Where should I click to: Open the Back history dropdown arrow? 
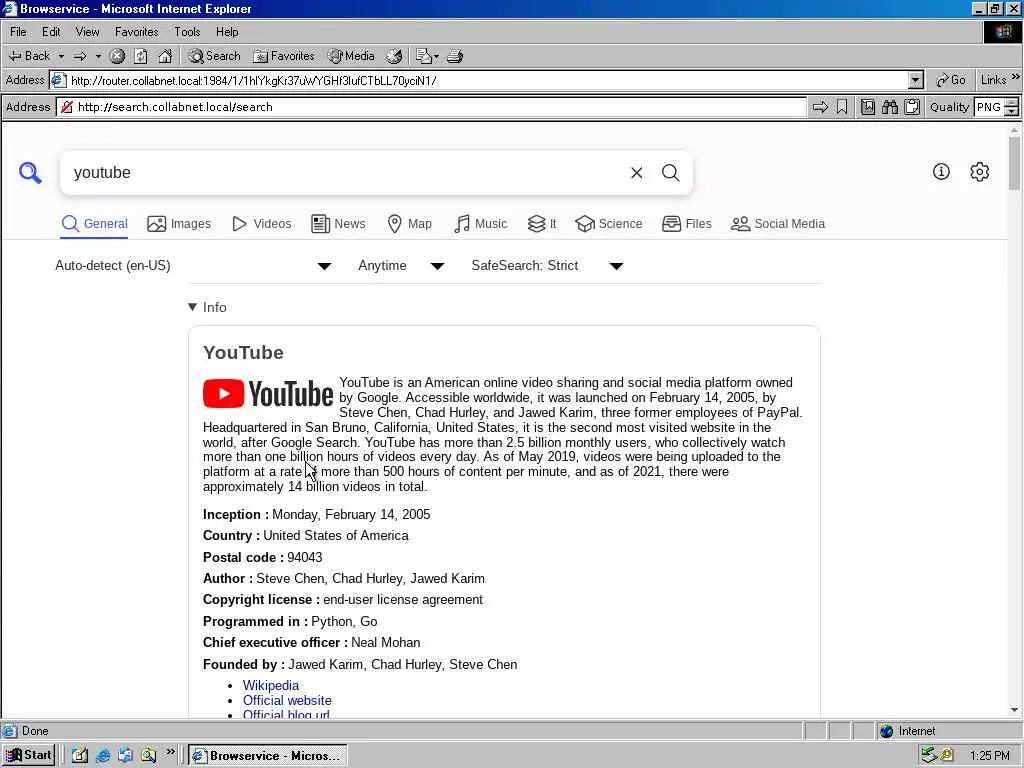(61, 56)
